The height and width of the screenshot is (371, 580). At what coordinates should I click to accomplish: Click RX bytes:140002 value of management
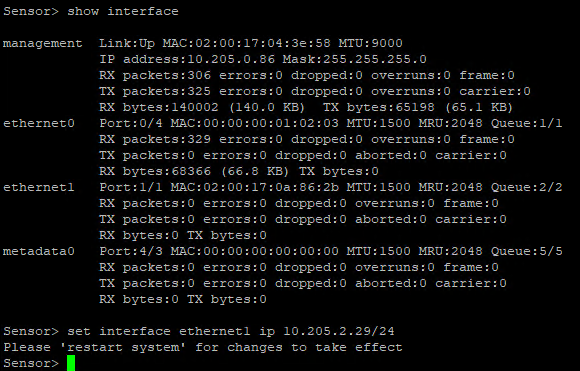coord(159,107)
